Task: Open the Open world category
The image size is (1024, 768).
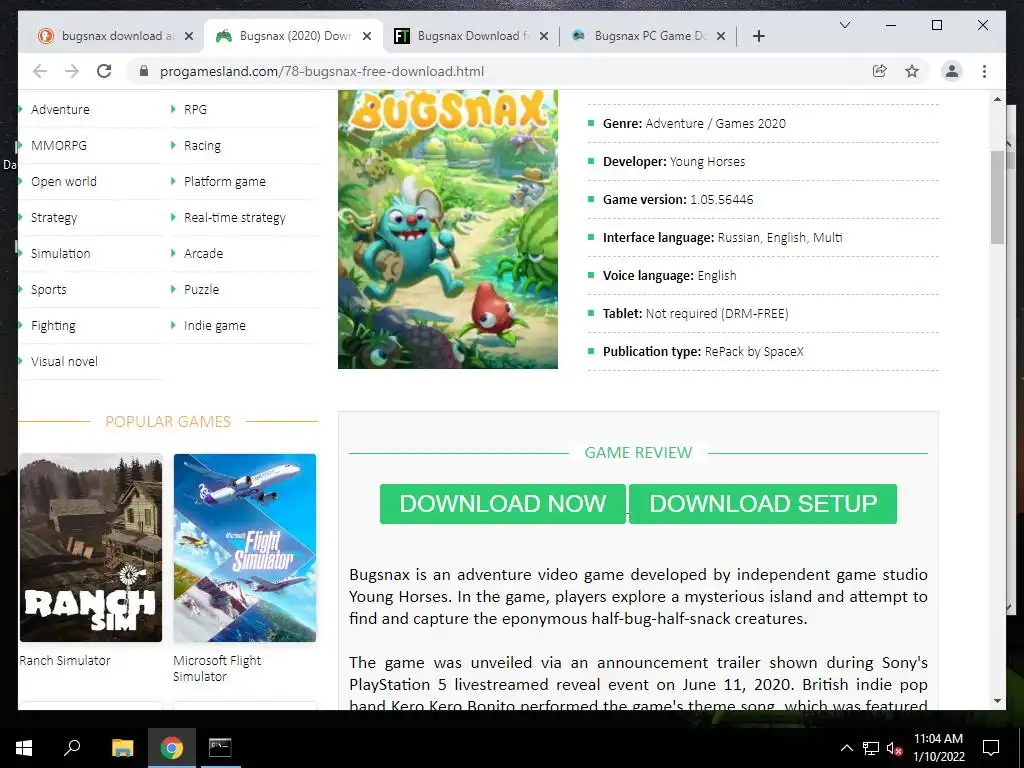Action: pyautogui.click(x=63, y=181)
